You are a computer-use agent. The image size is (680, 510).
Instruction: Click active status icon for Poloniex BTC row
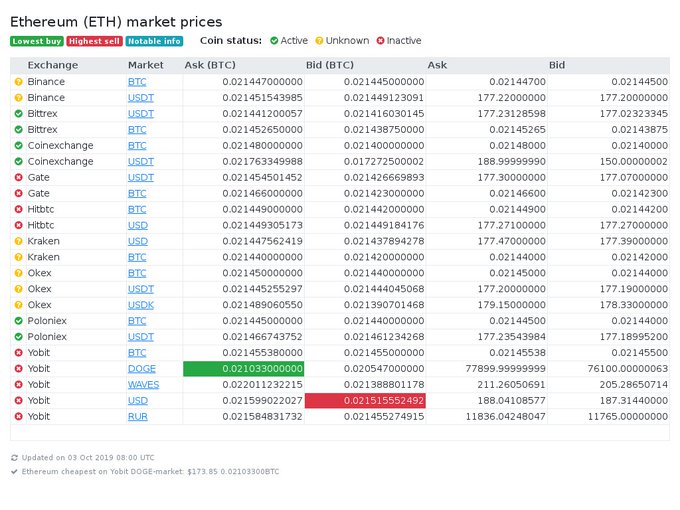pos(18,320)
